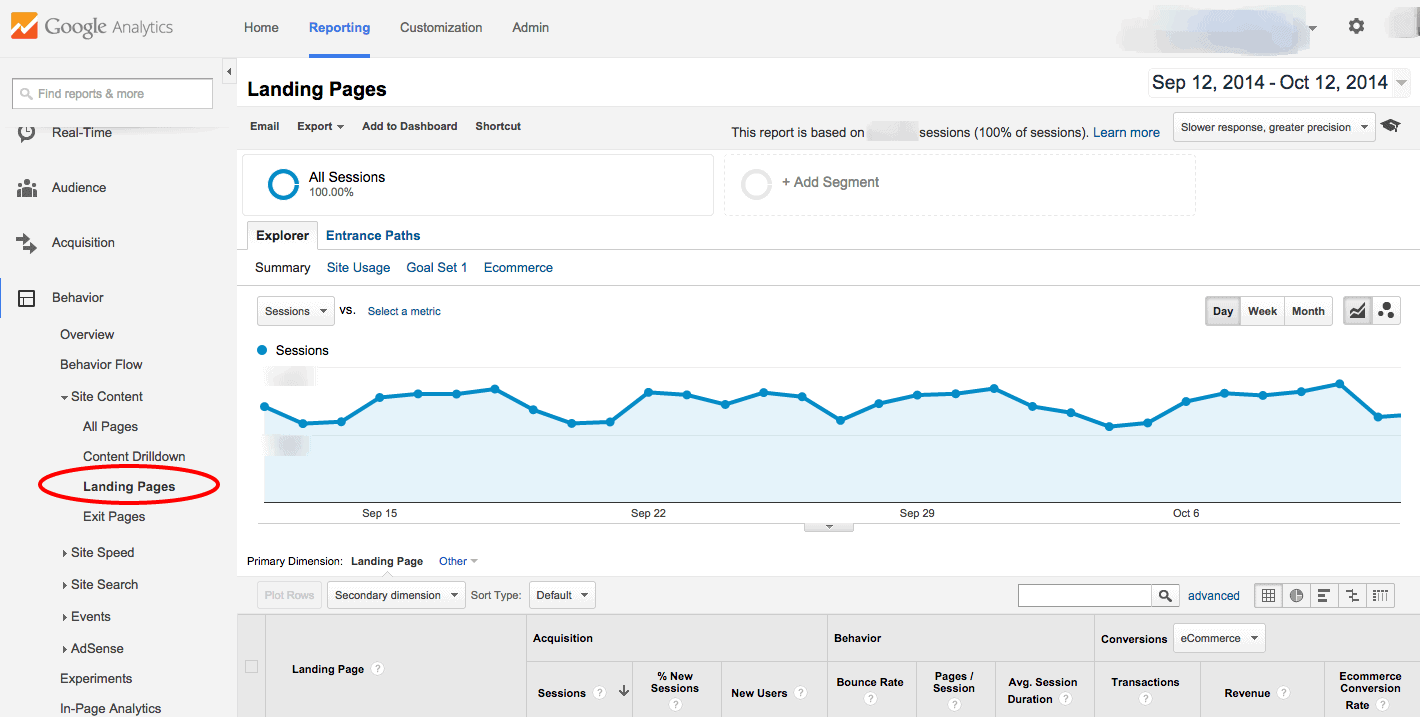Open the Export dropdown
The height and width of the screenshot is (717, 1420).
click(320, 126)
